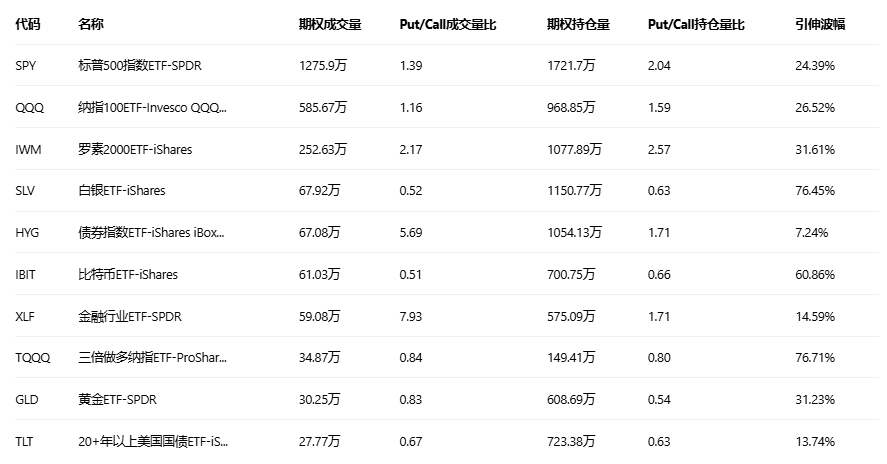The image size is (887, 464).
Task: Click the 76.71% implied volatility cell
Action: click(815, 358)
